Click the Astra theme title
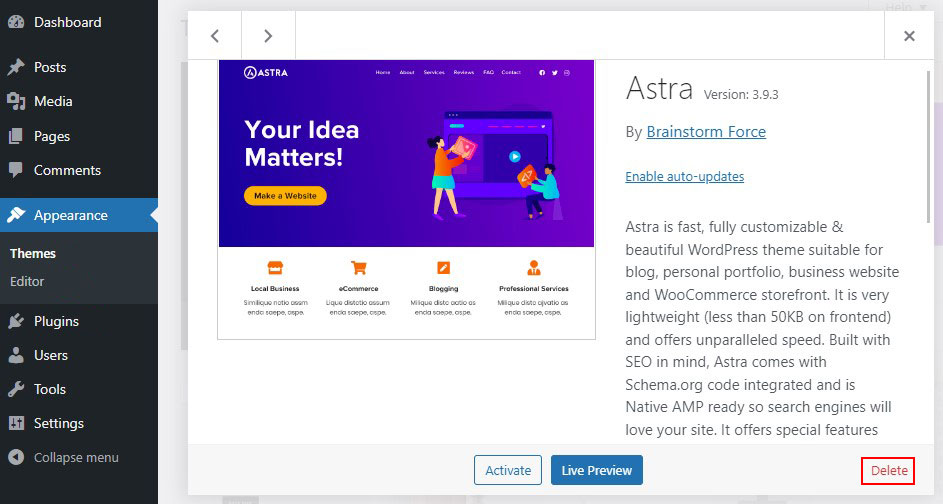 [659, 89]
